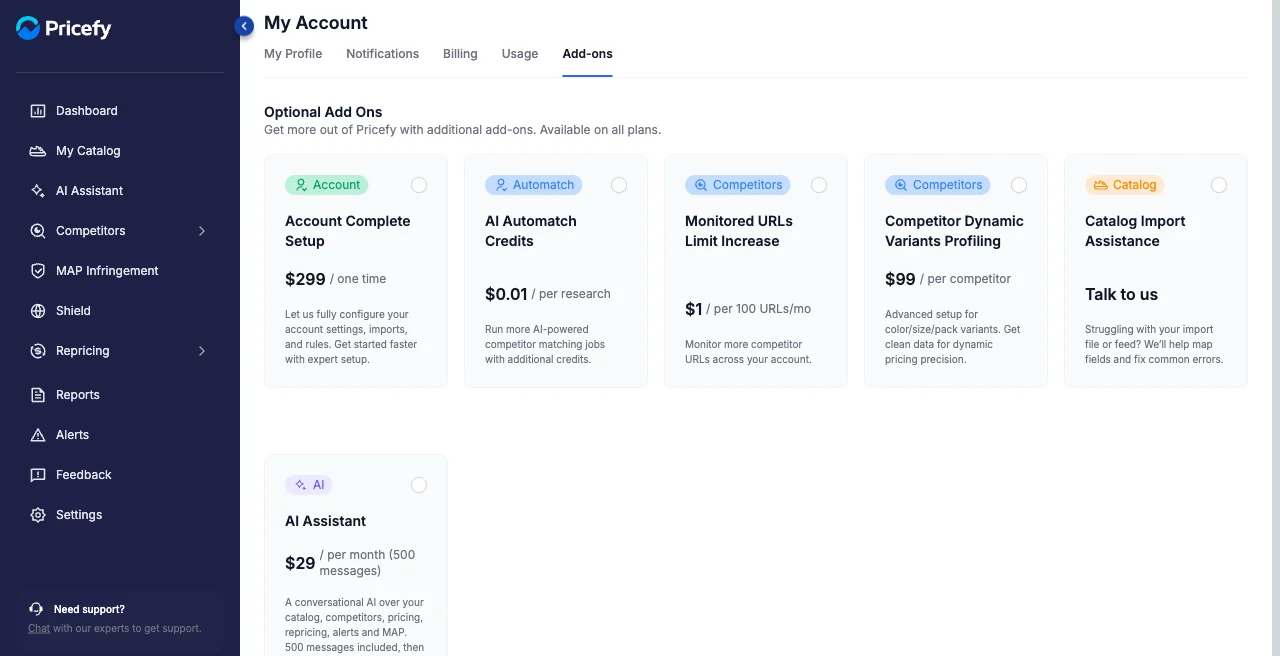Click the AI tag on AI Assistant card
The image size is (1280, 656).
click(309, 485)
